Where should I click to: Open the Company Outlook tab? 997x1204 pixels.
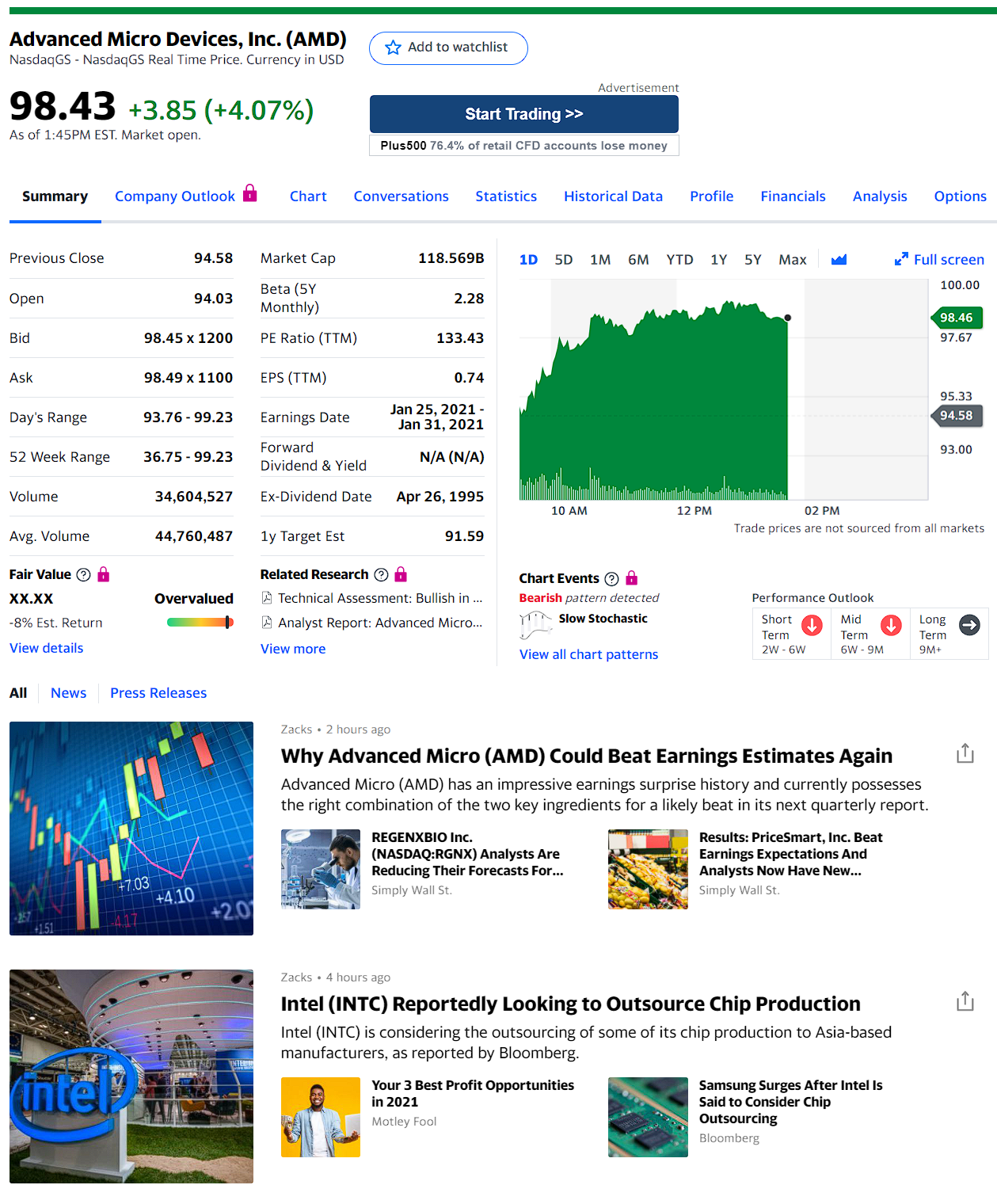pos(175,196)
